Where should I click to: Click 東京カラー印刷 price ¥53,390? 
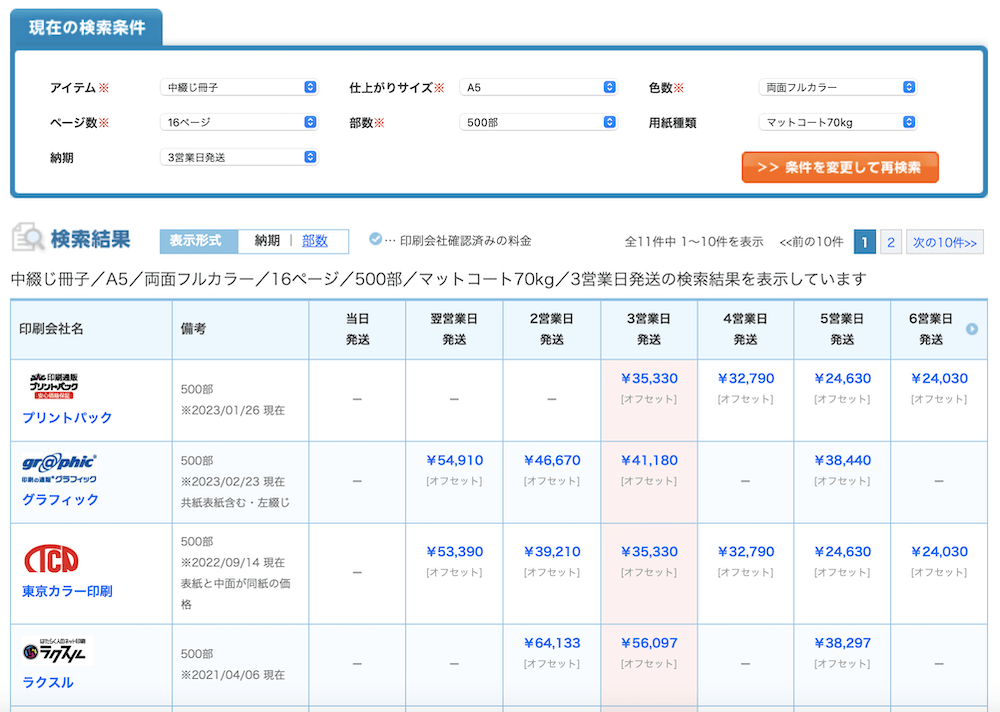point(455,551)
